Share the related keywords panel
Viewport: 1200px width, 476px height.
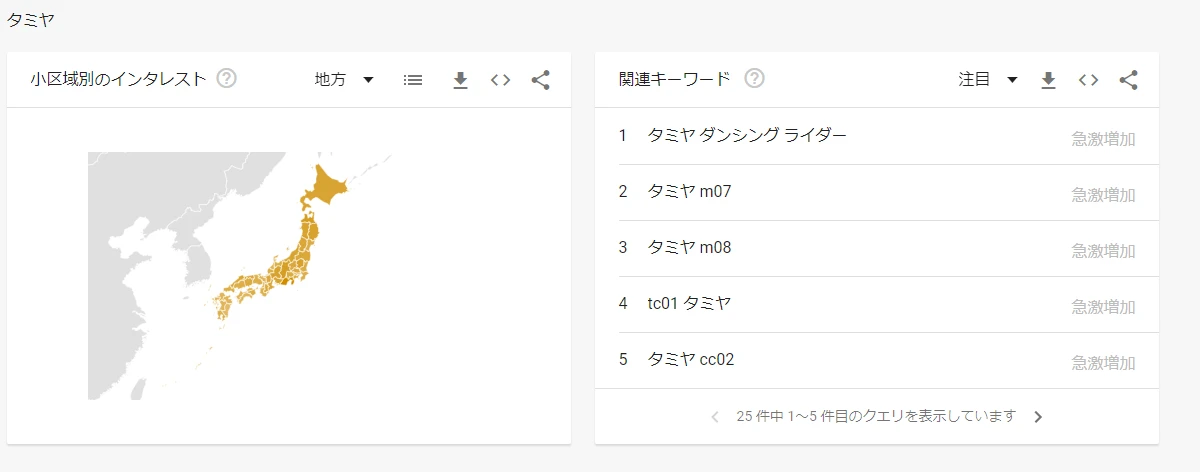(1129, 80)
